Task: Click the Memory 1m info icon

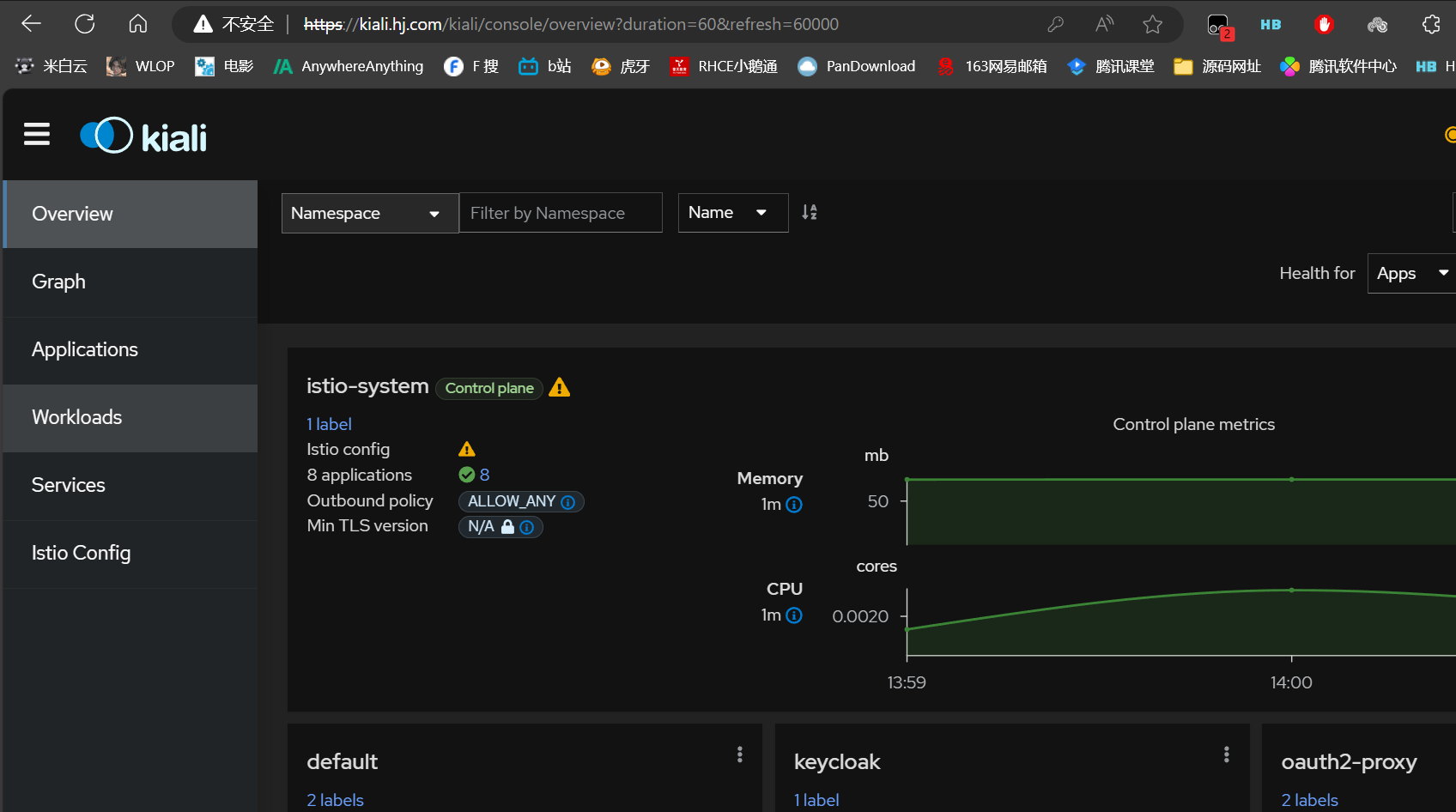Action: tap(794, 505)
